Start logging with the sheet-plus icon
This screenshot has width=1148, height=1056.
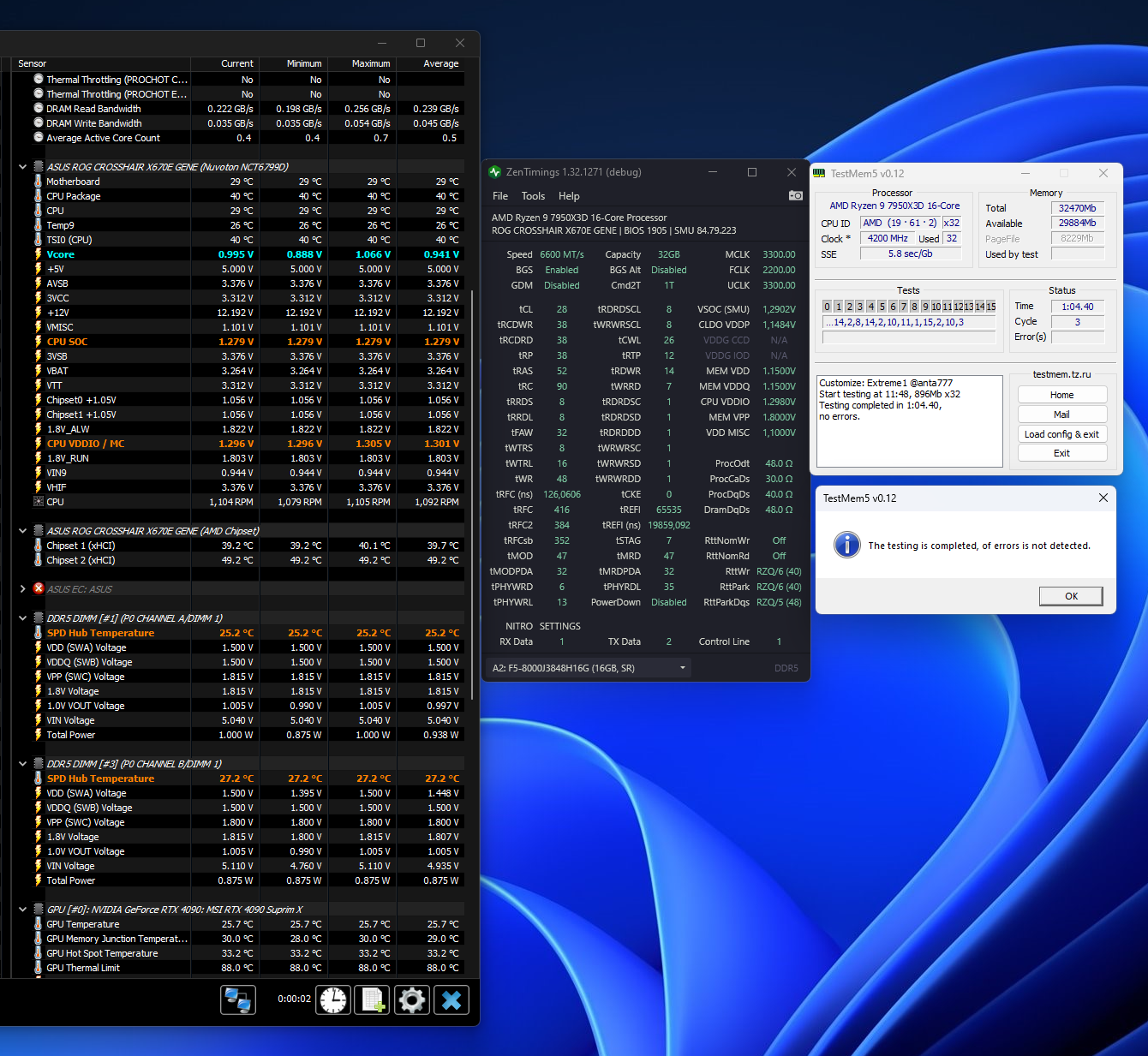click(373, 999)
